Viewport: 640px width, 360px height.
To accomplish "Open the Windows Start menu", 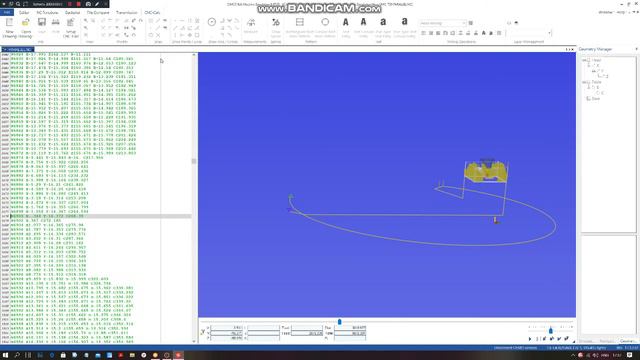I will [5, 355].
